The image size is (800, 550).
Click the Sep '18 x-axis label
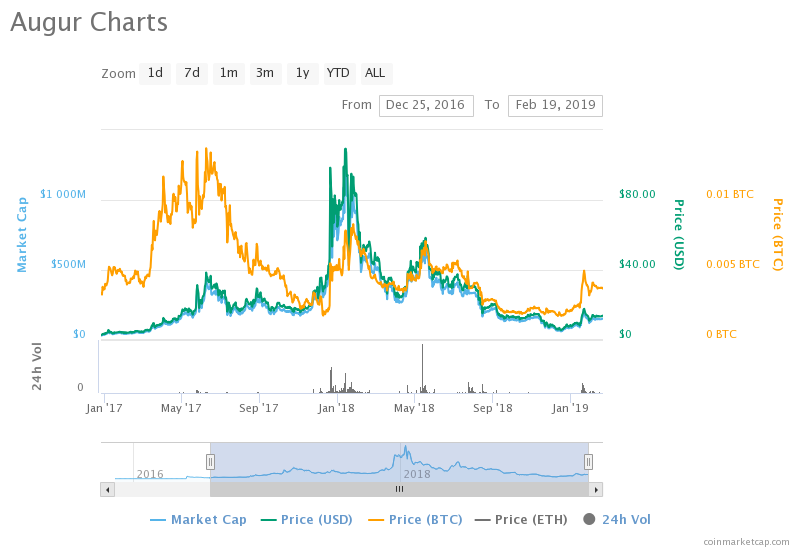[492, 408]
